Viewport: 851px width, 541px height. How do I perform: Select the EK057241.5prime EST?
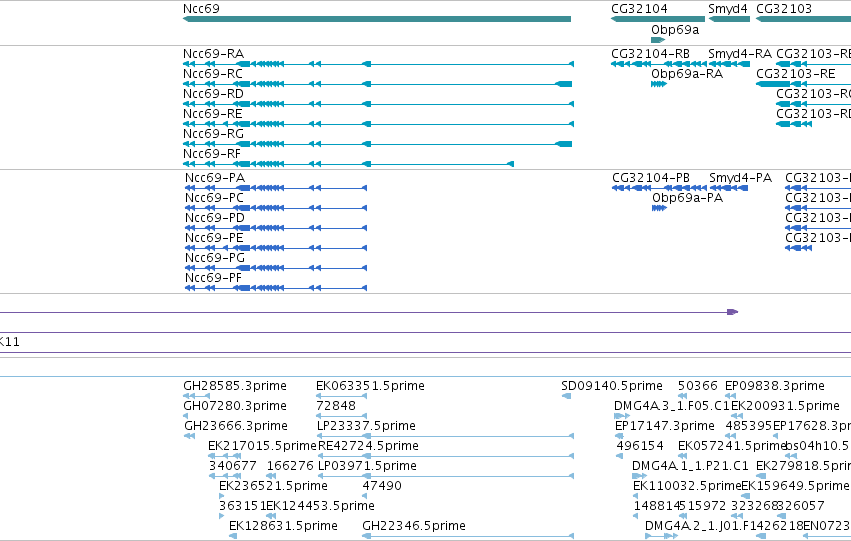tap(683, 456)
